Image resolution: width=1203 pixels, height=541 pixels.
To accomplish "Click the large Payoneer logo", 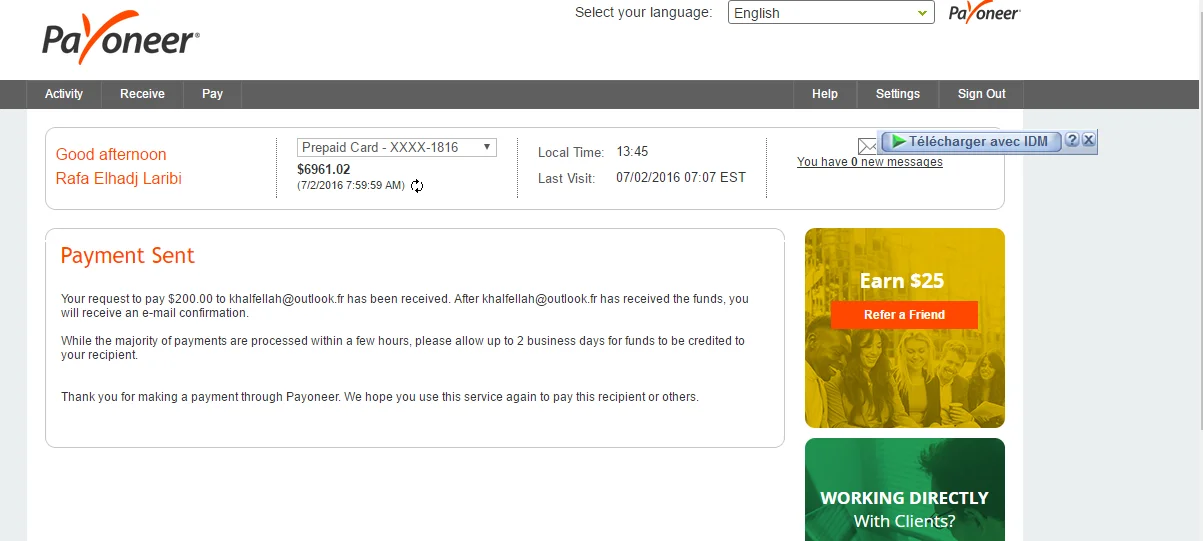I will click(x=121, y=41).
